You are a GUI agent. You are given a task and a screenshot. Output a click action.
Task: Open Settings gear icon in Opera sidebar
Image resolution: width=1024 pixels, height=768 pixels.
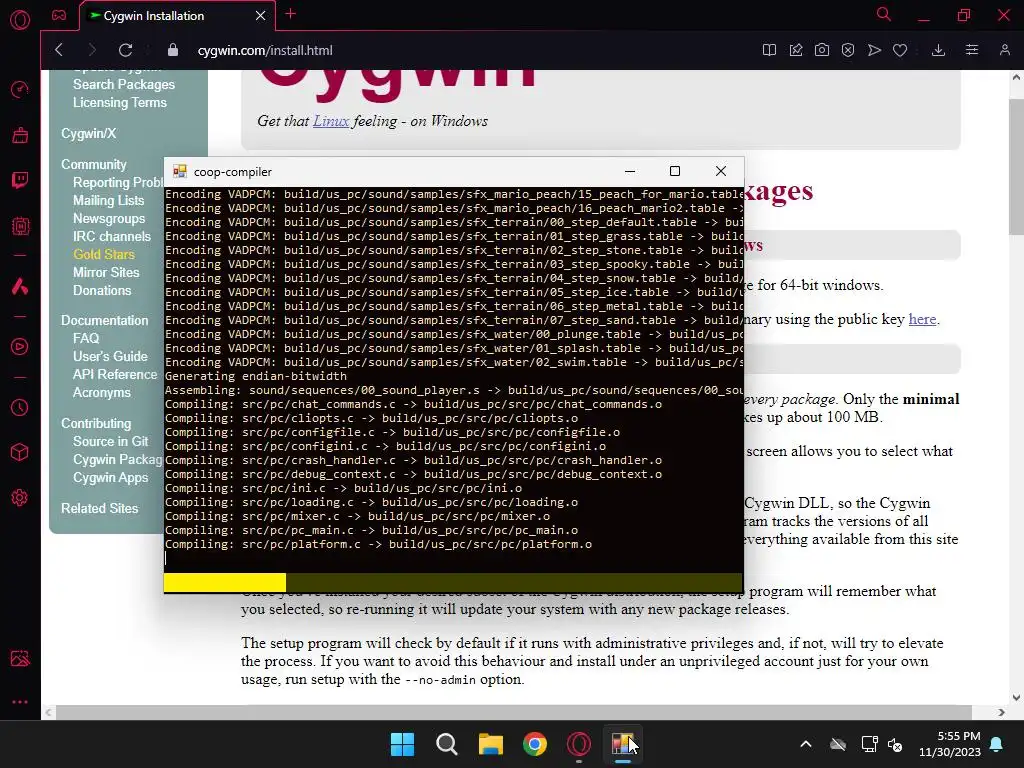(20, 498)
